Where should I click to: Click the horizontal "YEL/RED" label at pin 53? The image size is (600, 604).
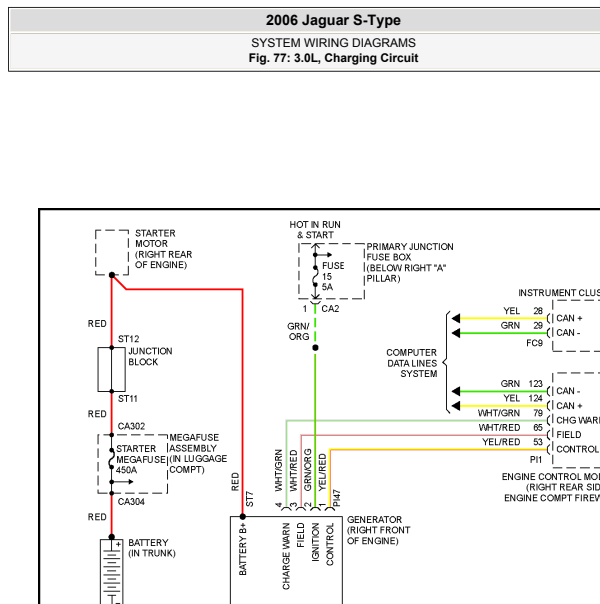[501, 442]
